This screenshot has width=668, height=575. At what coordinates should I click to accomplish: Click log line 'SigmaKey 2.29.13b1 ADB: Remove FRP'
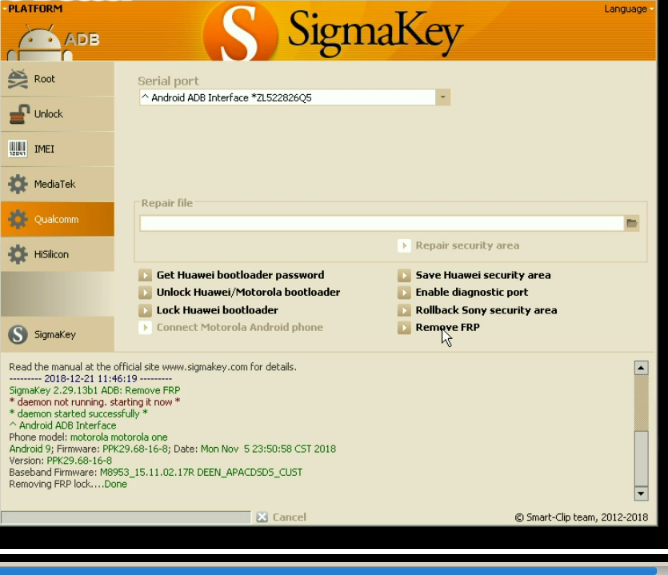pyautogui.click(x=95, y=391)
